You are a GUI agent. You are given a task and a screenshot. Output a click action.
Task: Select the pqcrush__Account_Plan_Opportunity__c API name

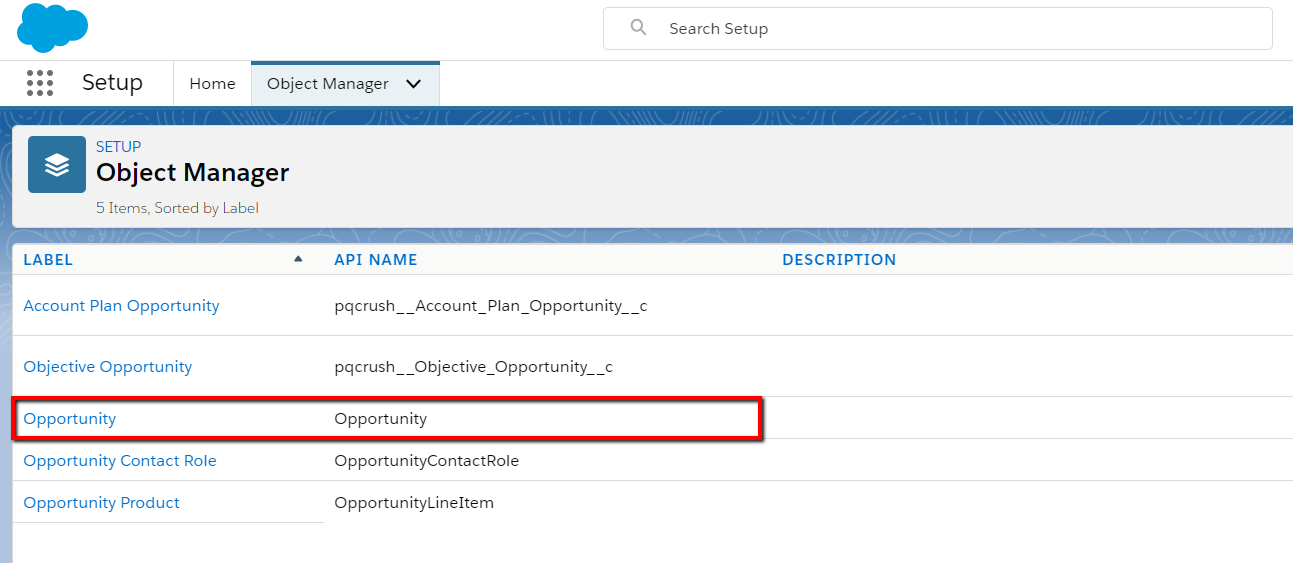pyautogui.click(x=491, y=306)
